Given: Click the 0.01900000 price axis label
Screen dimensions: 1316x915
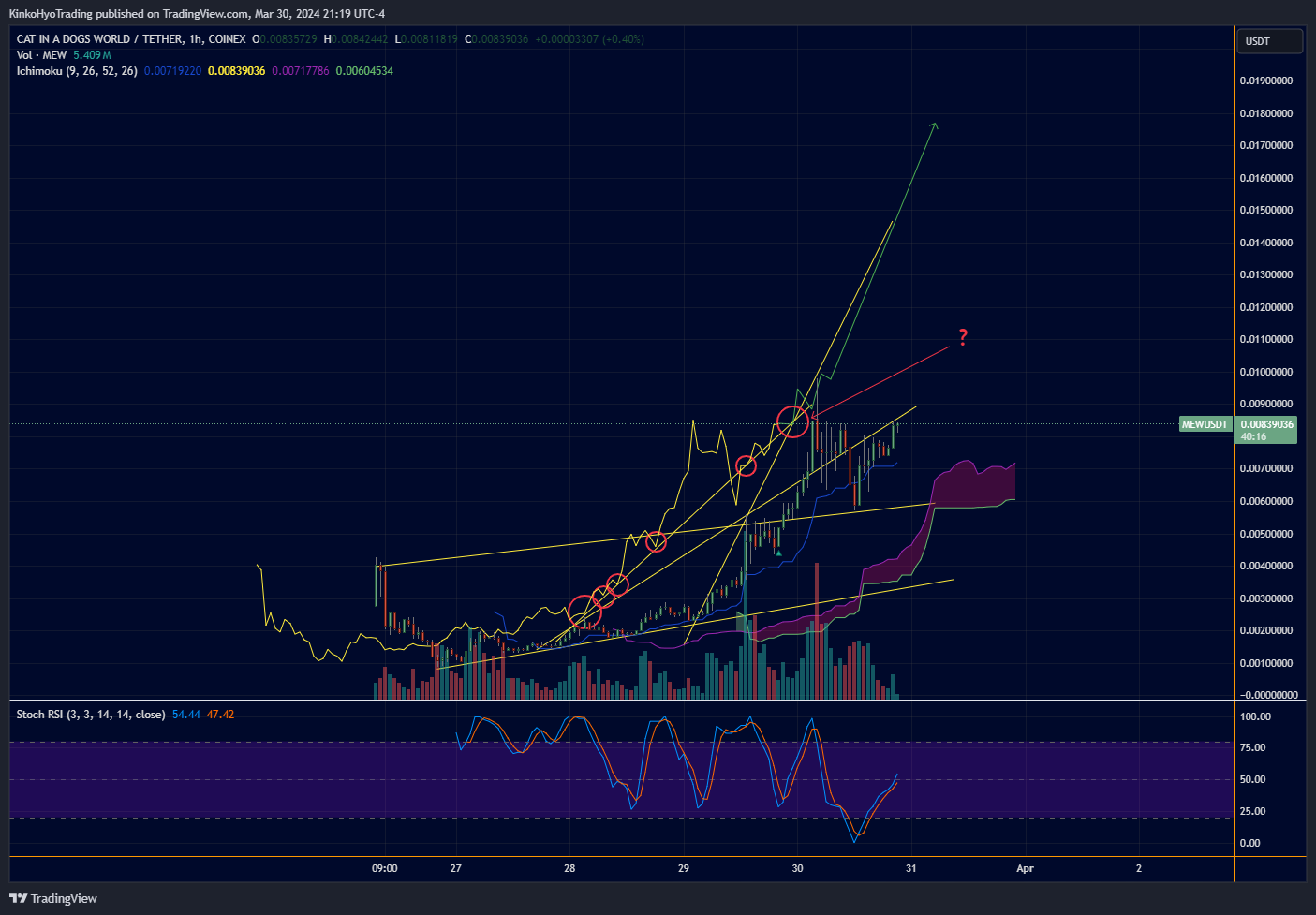Looking at the screenshot, I should [x=1266, y=81].
